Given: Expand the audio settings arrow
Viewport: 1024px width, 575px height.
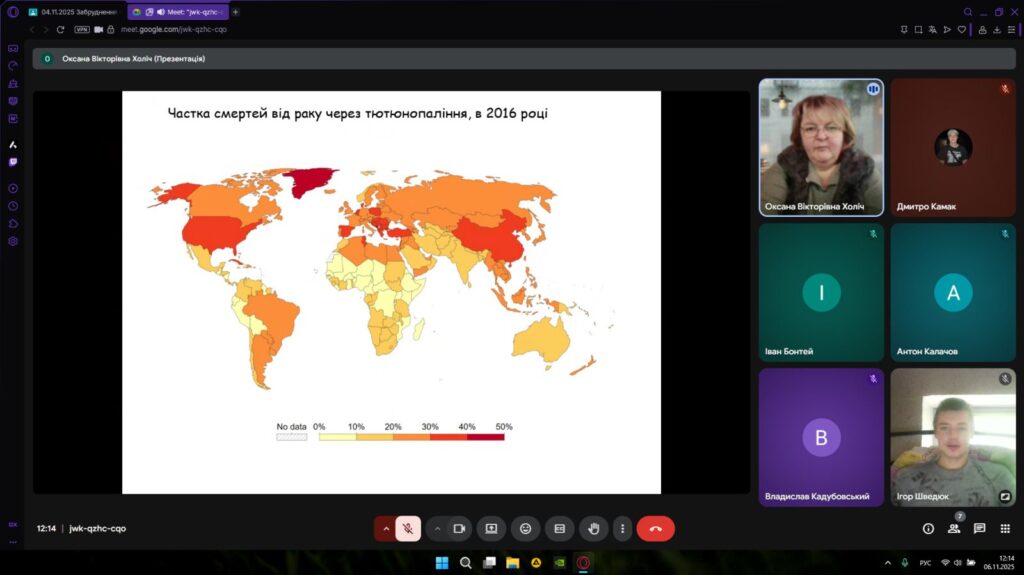Looking at the screenshot, I should point(385,528).
